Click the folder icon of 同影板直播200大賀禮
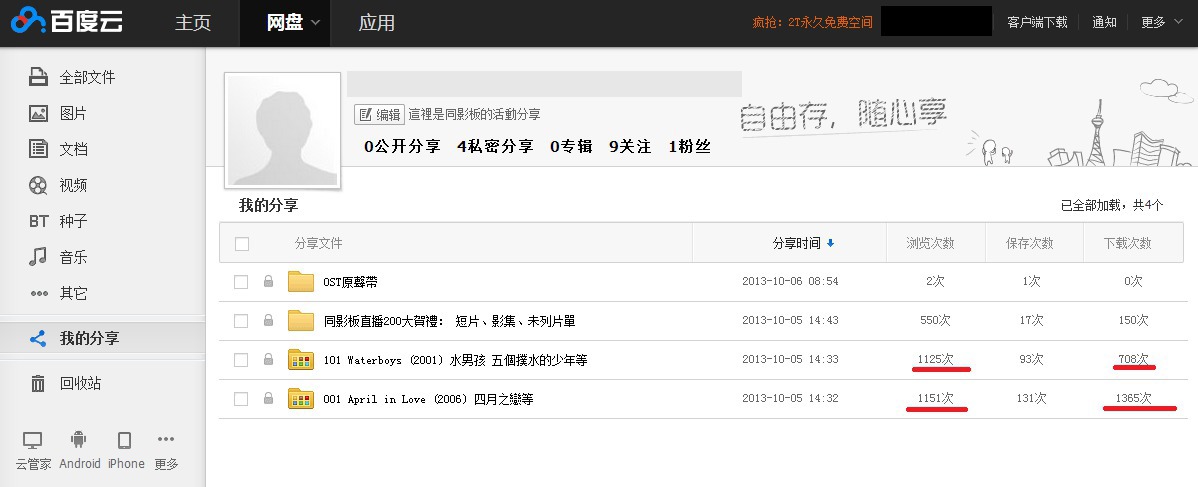 tap(301, 320)
